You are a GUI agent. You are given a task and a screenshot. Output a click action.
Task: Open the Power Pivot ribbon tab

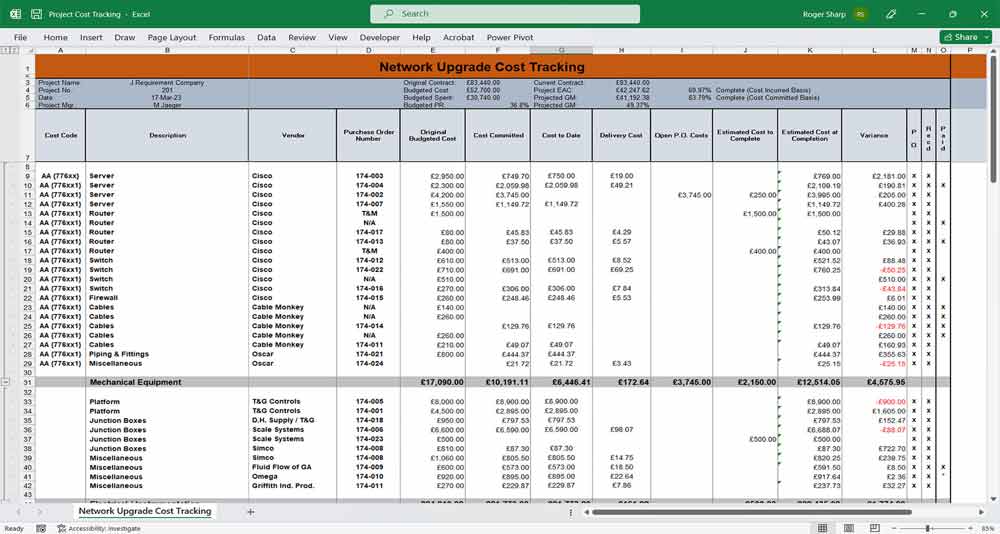(510, 38)
